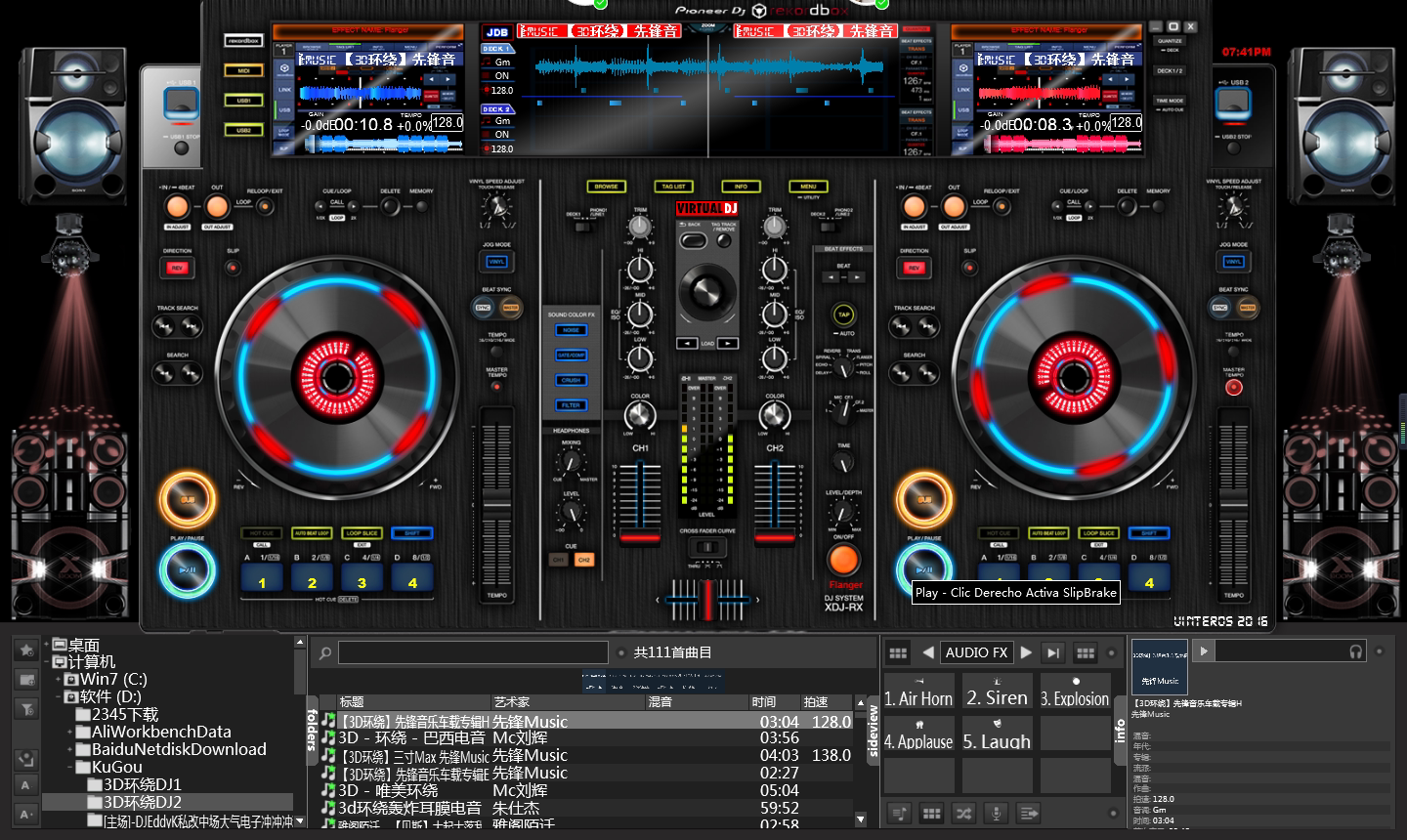Viewport: 1407px width, 840px height.
Task: Collapse the 软件 (D:) drive node
Action: (58, 697)
